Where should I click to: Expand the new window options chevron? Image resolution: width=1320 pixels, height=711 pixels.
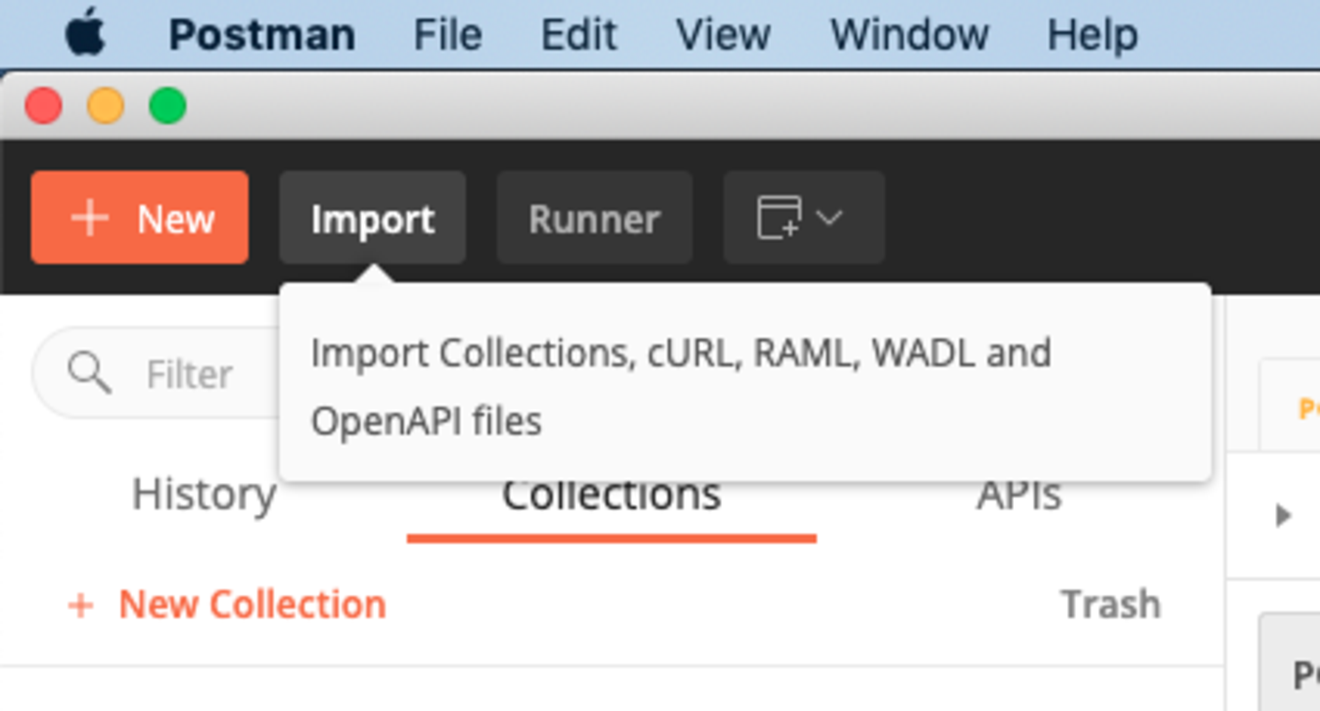830,217
